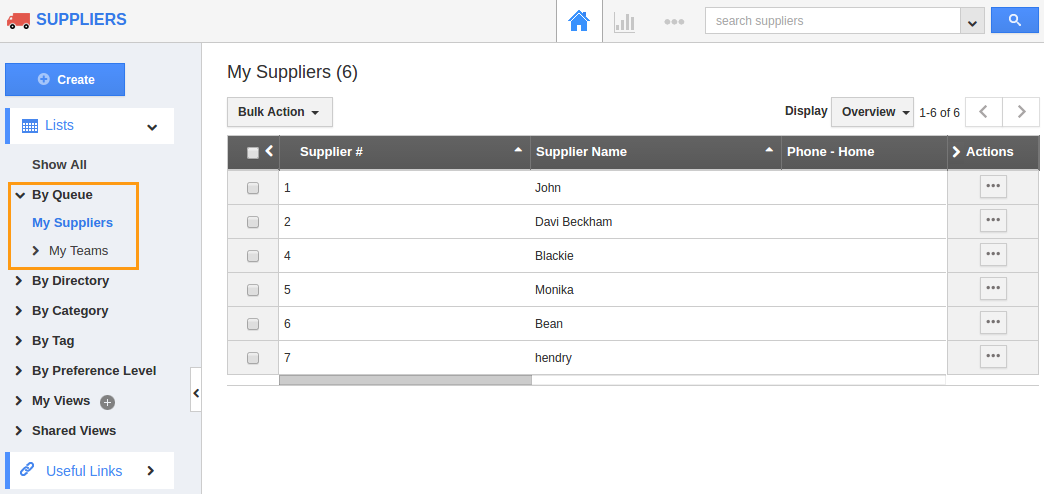The height and width of the screenshot is (494, 1044).
Task: Select the checkbox for Davi Beckham
Action: tap(253, 222)
